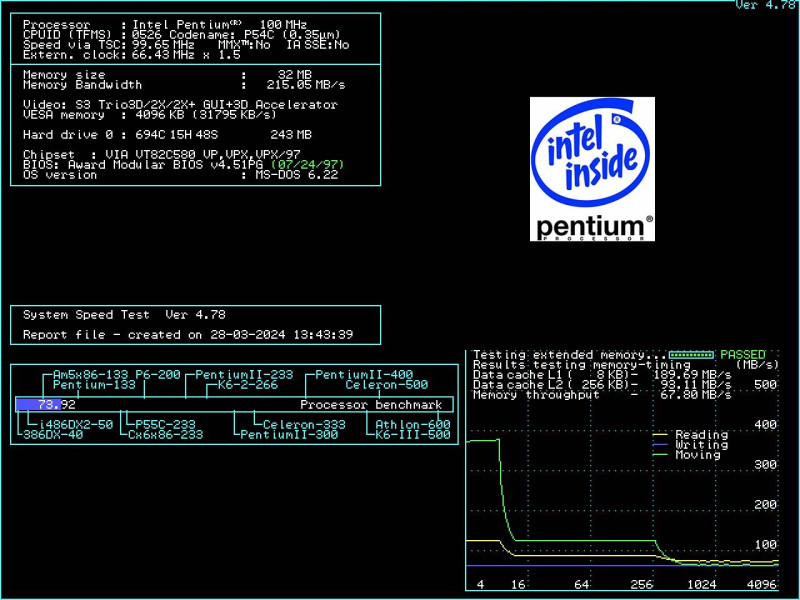This screenshot has width=800, height=600.
Task: Click the blue Writing legend line
Action: (x=660, y=444)
